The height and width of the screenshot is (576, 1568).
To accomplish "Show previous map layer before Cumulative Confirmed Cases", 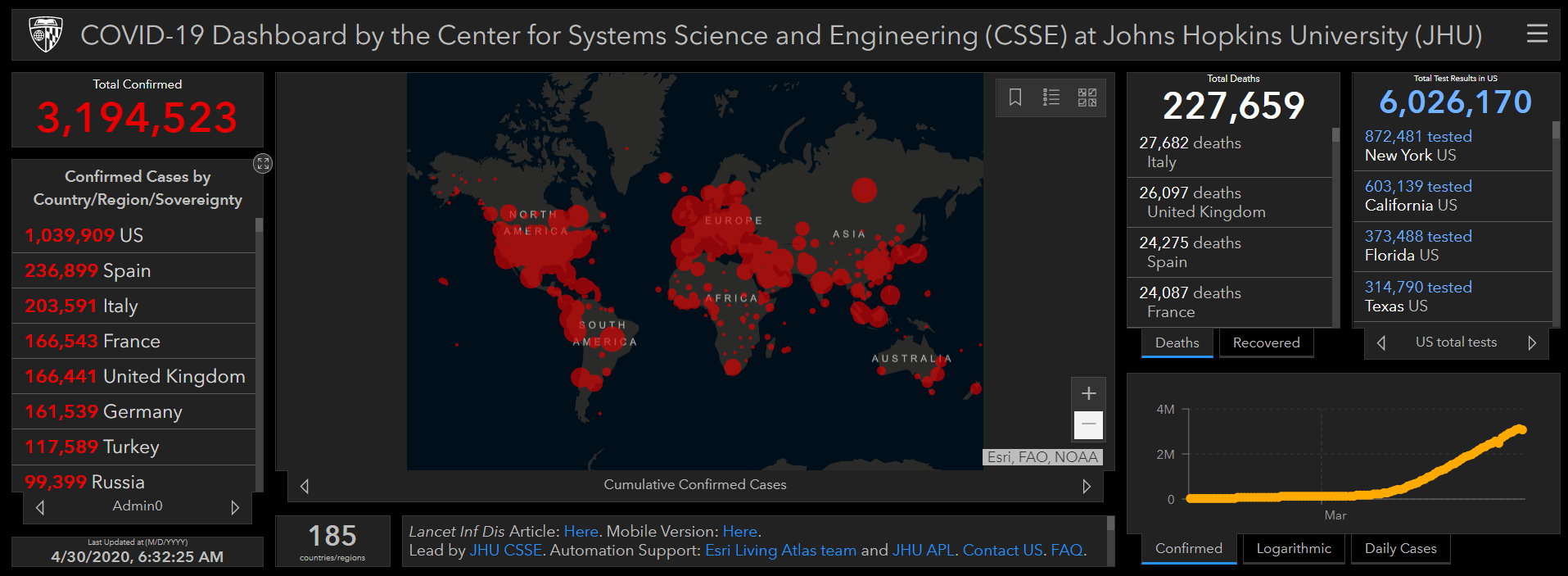I will [305, 486].
